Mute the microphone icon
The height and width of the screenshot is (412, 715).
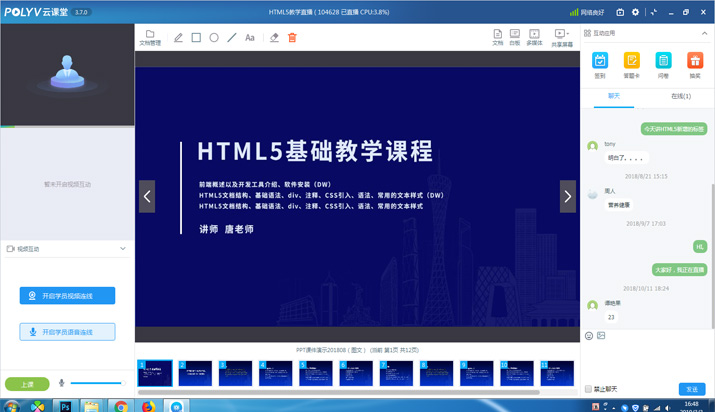[62, 383]
